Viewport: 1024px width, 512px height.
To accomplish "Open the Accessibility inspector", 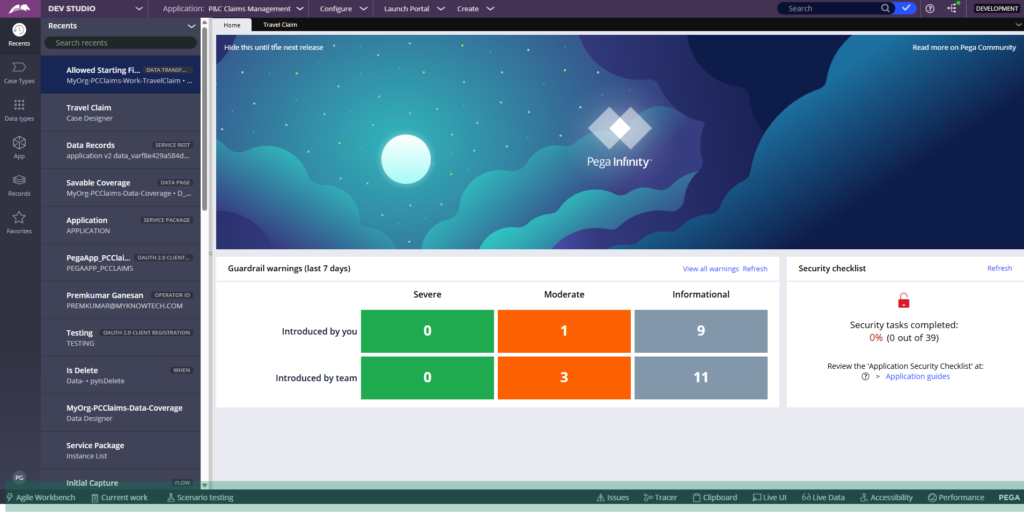I will tap(886, 498).
